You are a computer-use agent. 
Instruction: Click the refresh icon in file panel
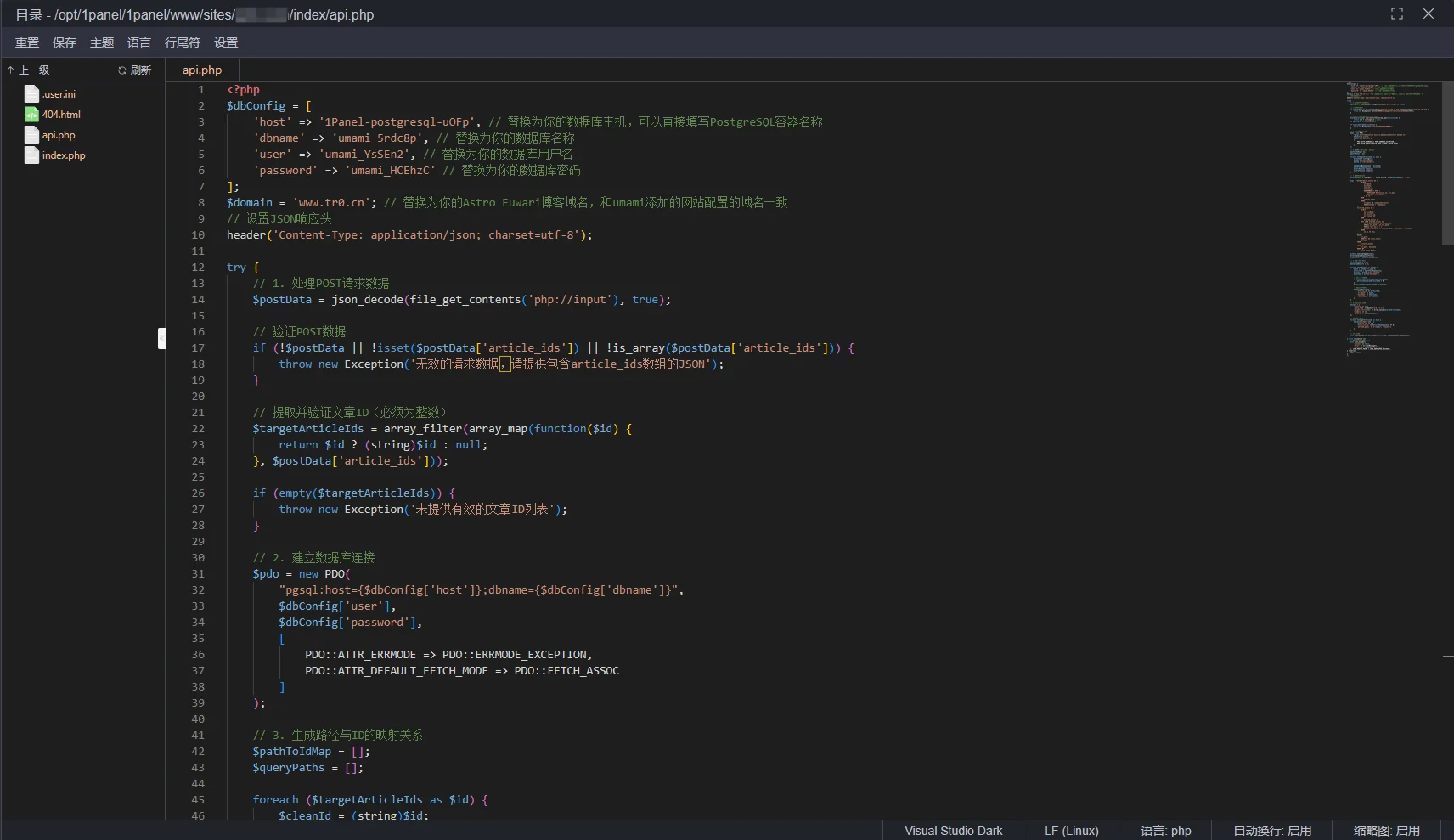point(122,70)
